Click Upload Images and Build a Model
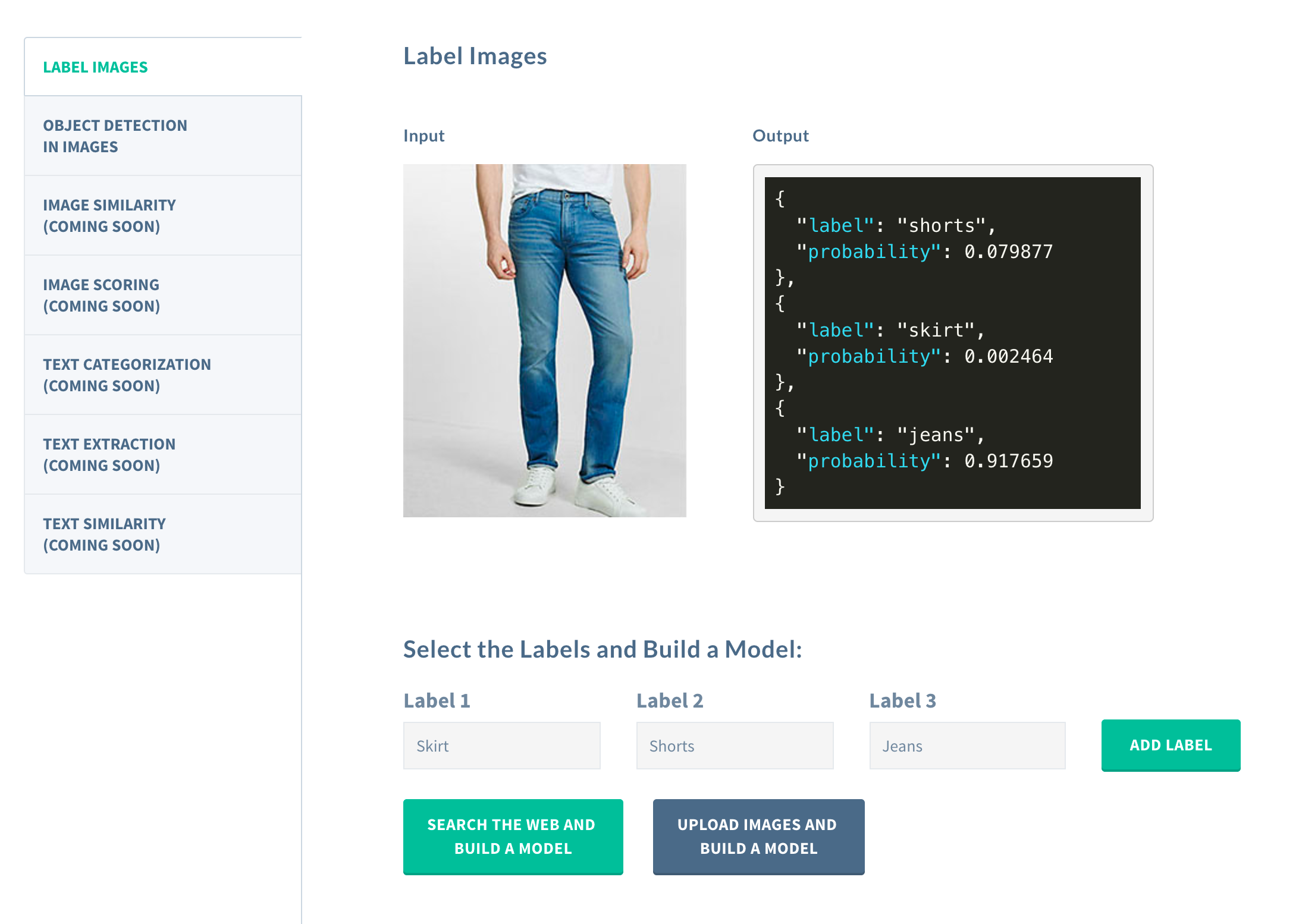This screenshot has width=1299, height=924. point(758,836)
